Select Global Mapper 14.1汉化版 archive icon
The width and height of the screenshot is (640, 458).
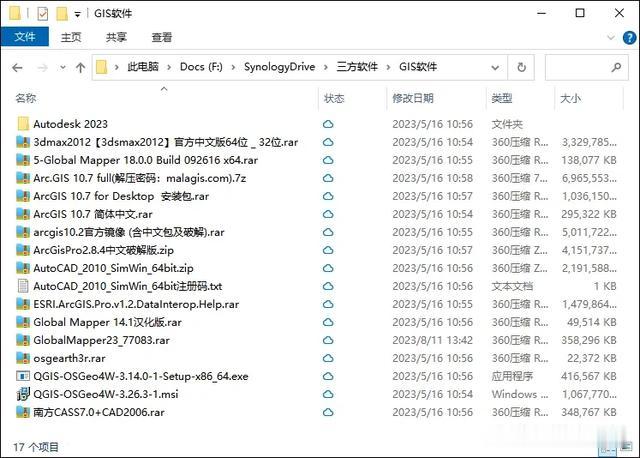click(x=23, y=322)
